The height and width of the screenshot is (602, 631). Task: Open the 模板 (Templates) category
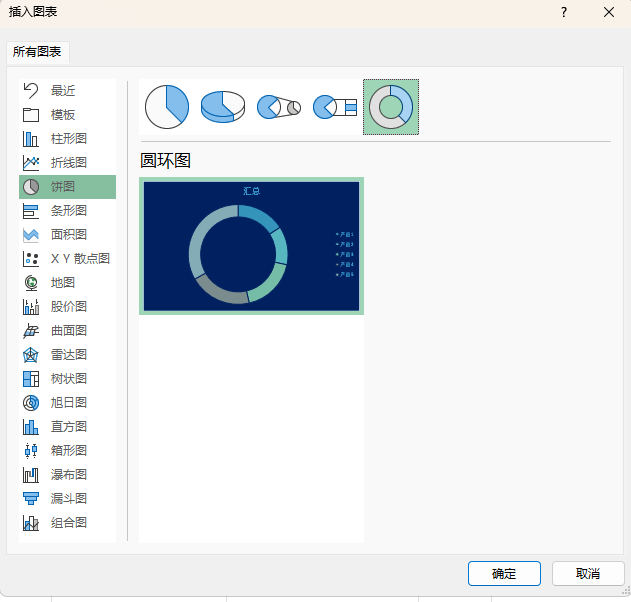[67, 115]
